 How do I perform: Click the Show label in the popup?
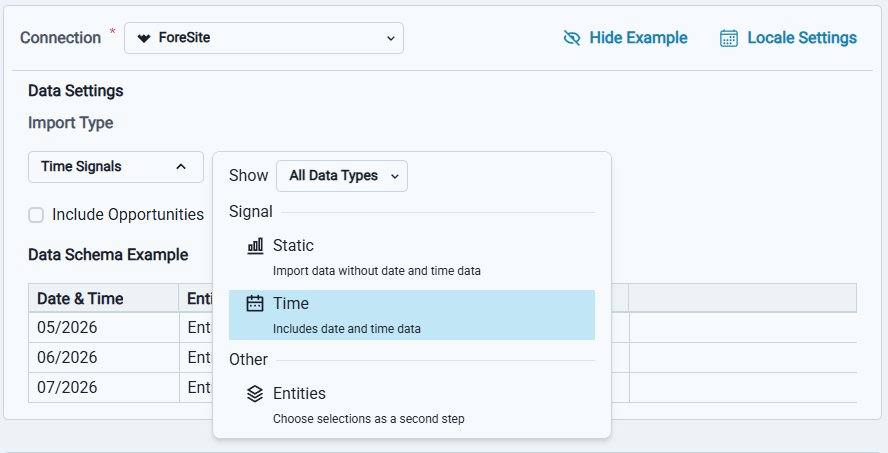[x=249, y=176]
